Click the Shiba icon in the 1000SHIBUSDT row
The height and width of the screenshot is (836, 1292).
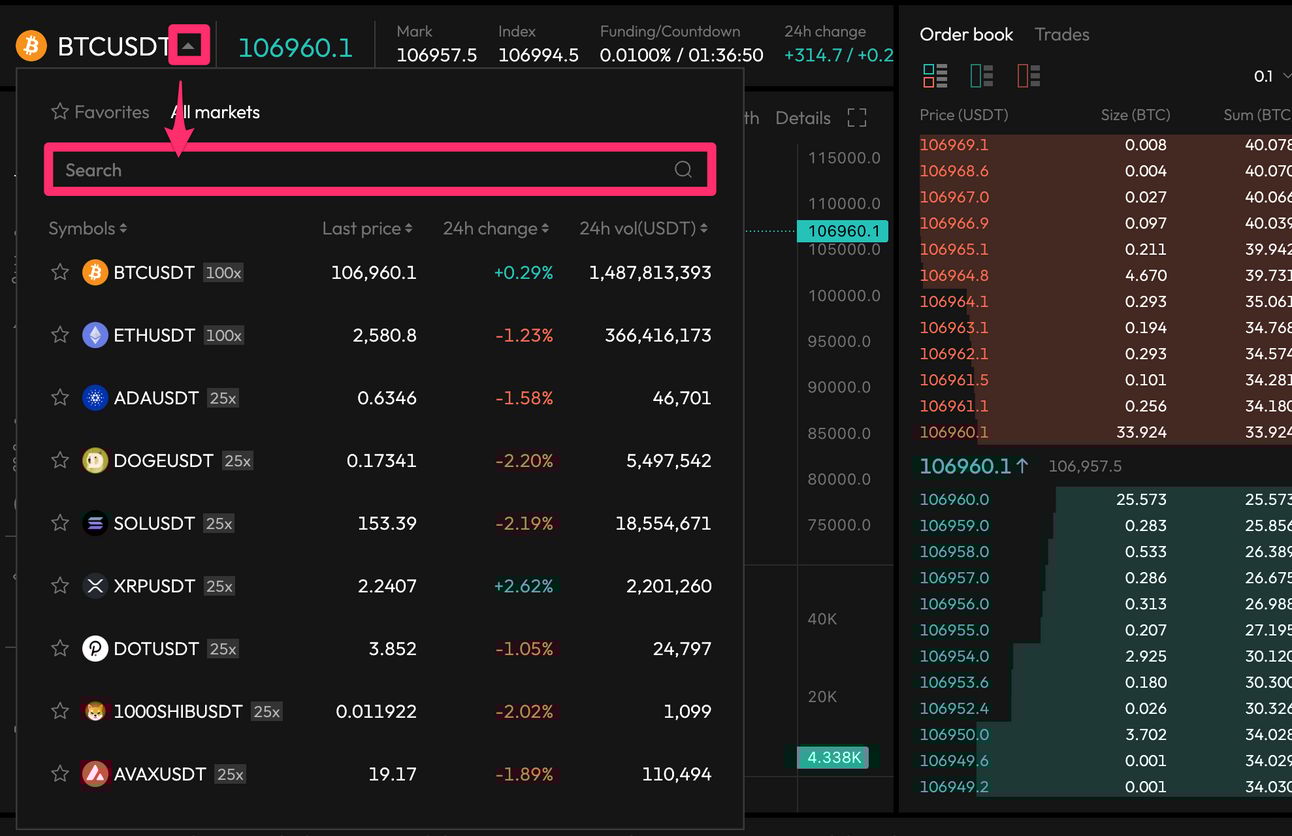click(95, 711)
